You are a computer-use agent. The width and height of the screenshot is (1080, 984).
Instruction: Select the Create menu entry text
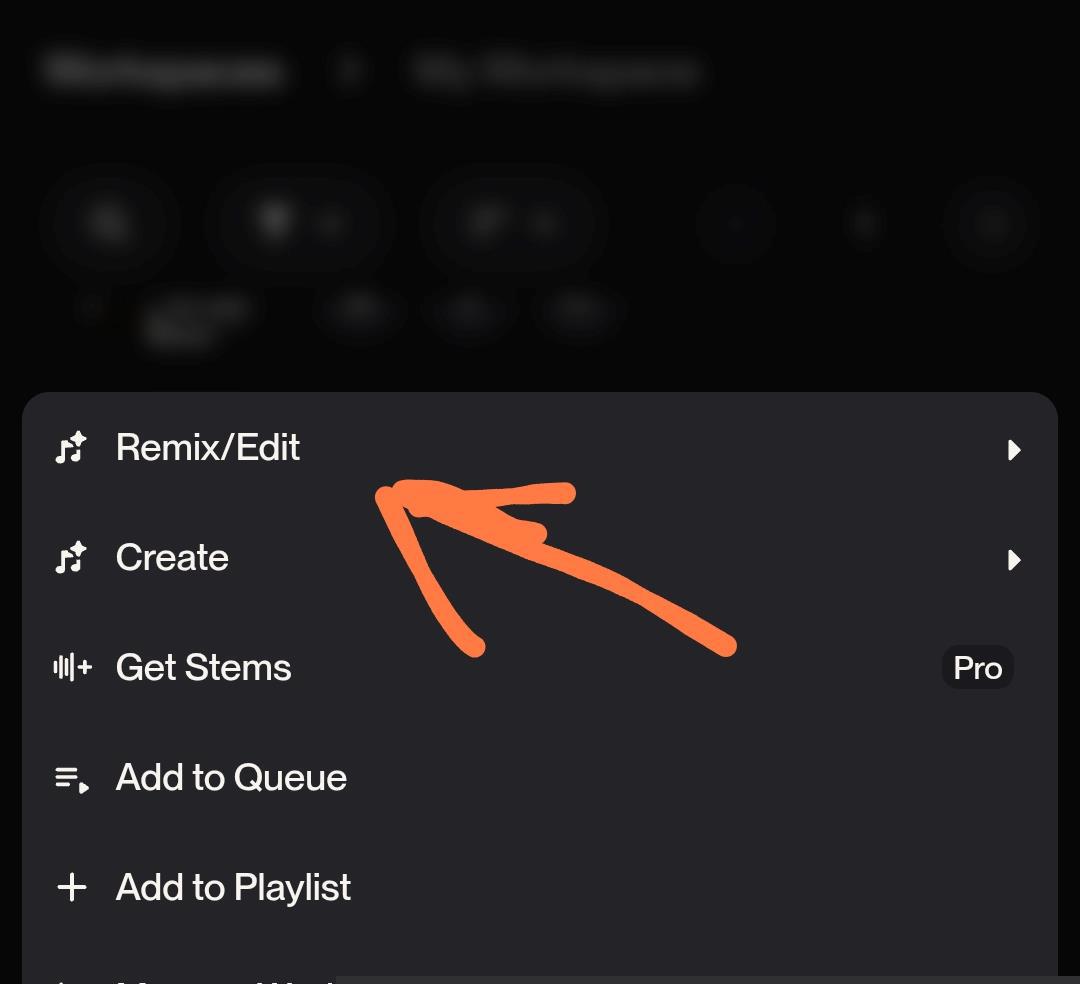(172, 558)
